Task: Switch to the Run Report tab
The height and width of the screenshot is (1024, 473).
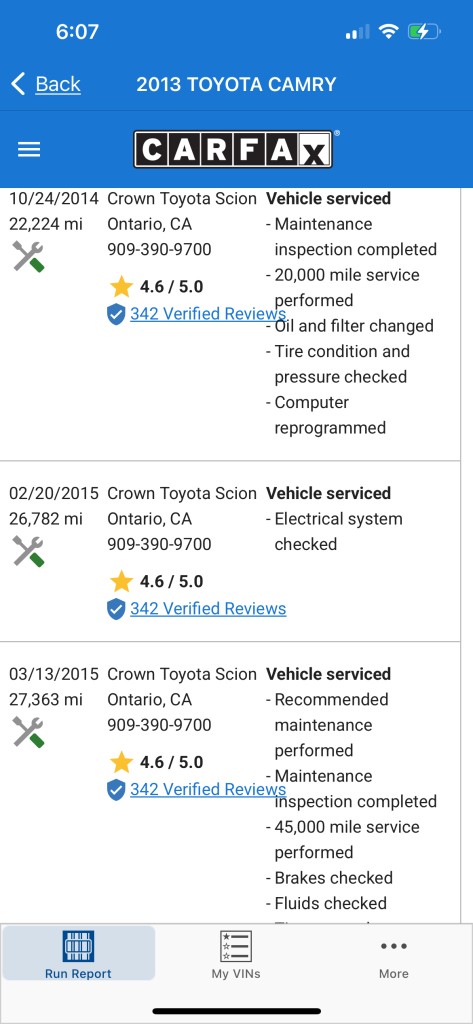Action: click(78, 954)
